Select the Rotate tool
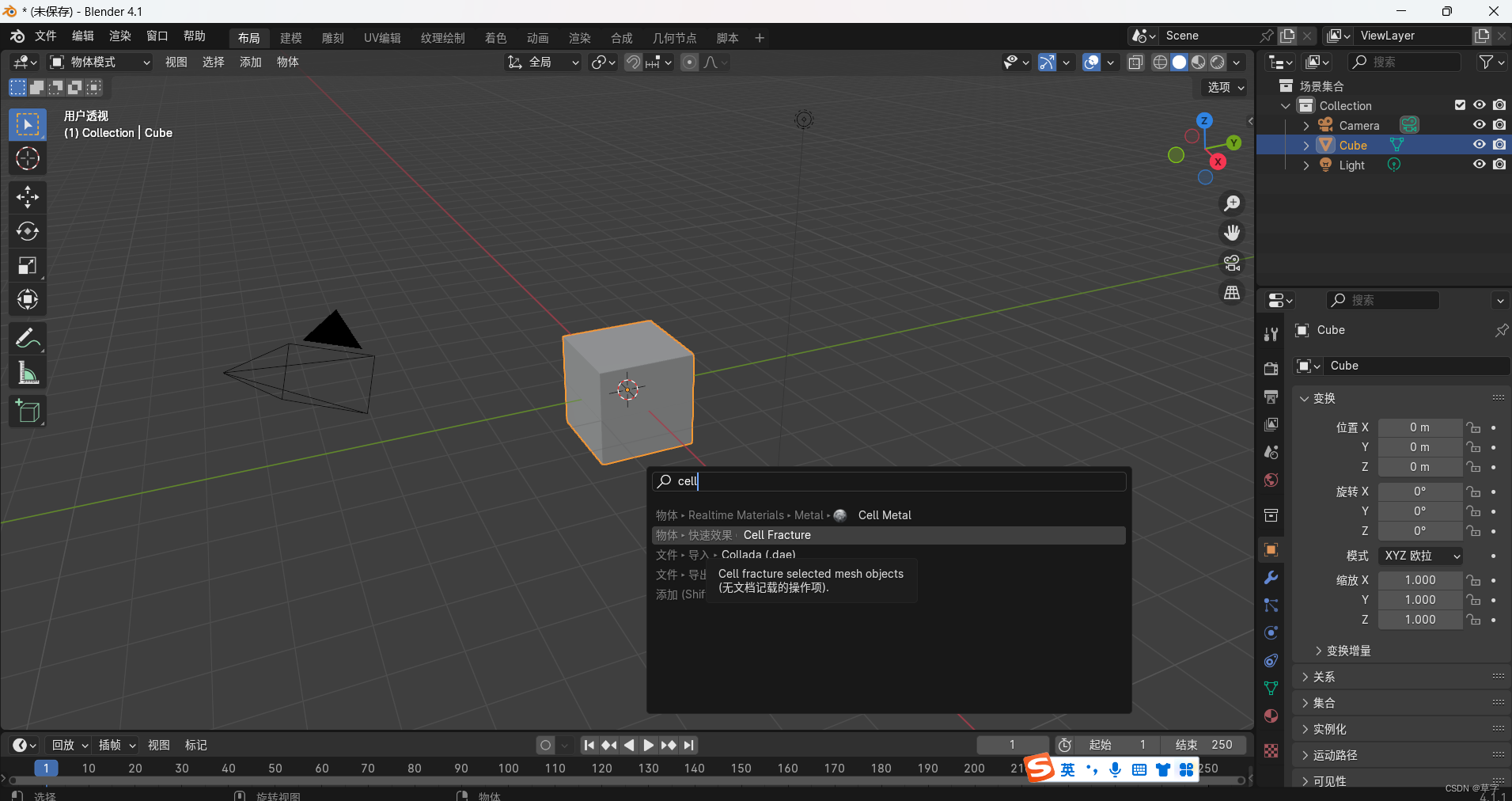The image size is (1512, 801). click(28, 231)
